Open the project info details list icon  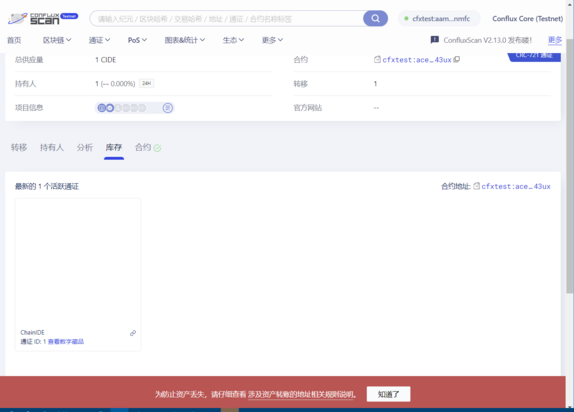[168, 108]
